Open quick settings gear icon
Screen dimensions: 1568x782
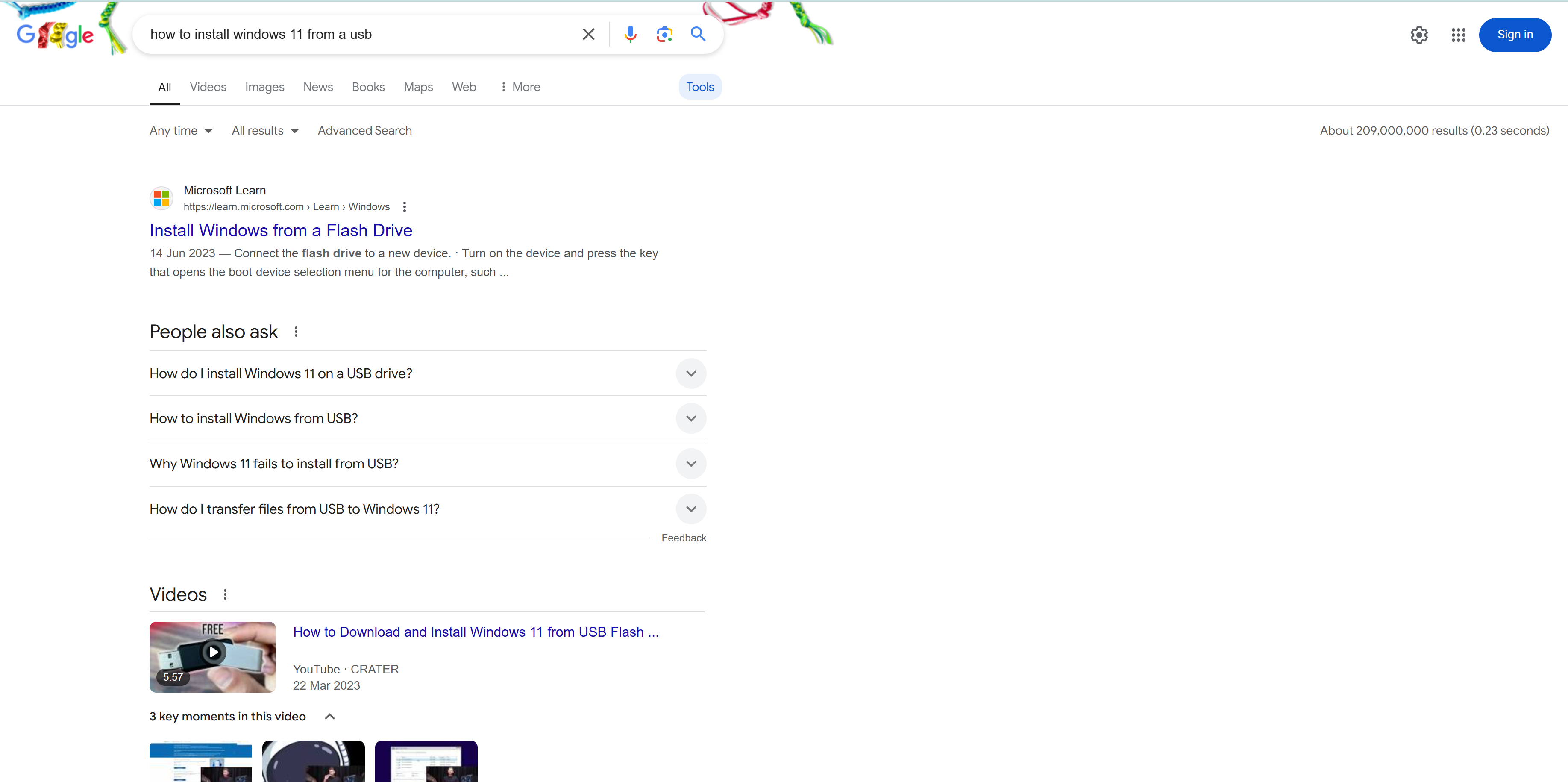click(x=1419, y=35)
